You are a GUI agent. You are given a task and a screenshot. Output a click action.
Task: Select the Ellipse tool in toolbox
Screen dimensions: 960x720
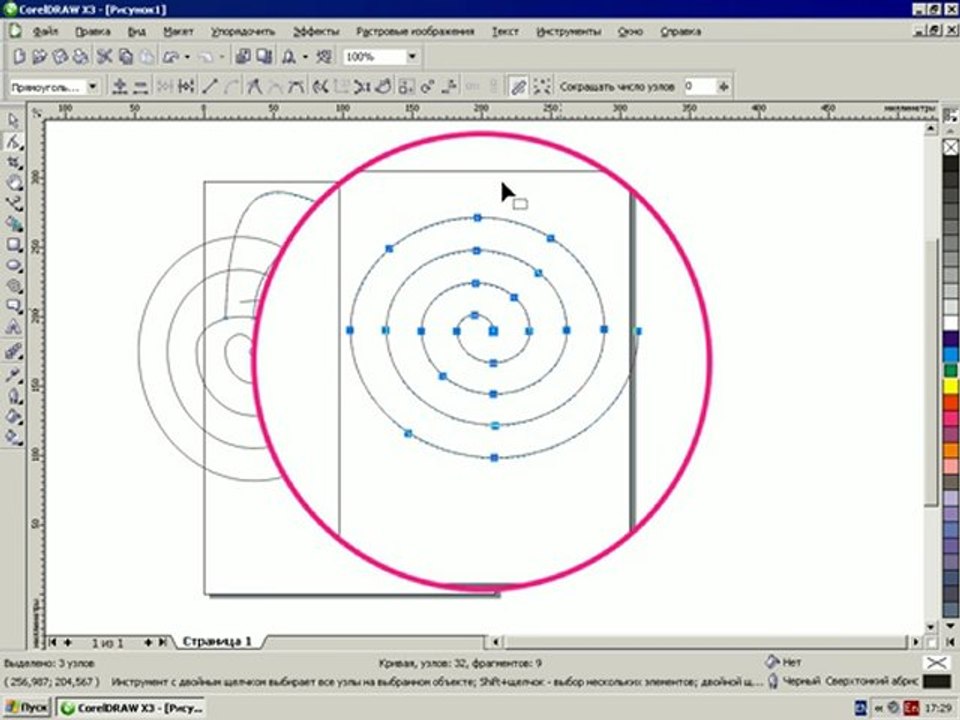tap(13, 266)
